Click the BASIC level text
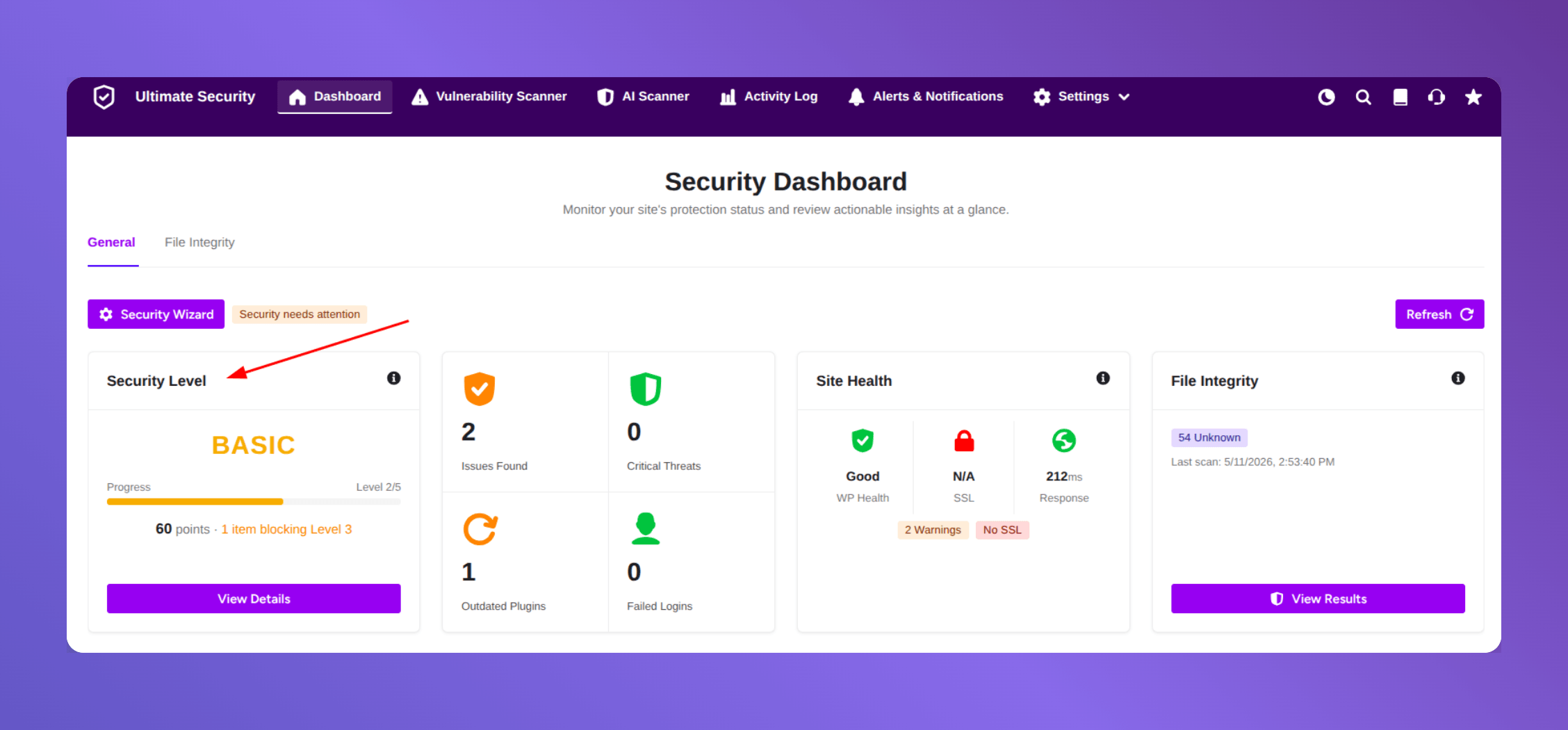The width and height of the screenshot is (1568, 730). click(254, 445)
